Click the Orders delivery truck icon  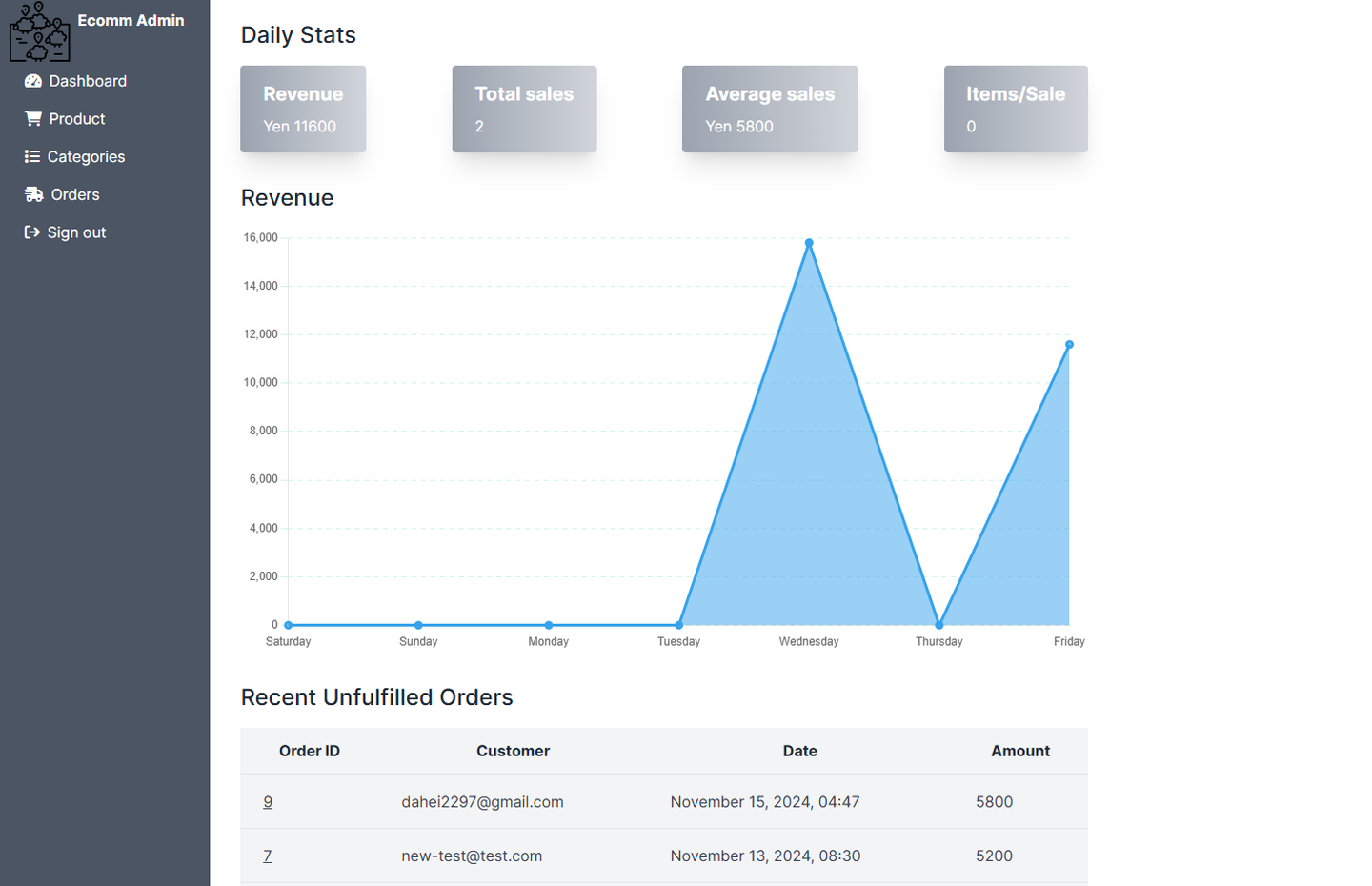(x=34, y=194)
